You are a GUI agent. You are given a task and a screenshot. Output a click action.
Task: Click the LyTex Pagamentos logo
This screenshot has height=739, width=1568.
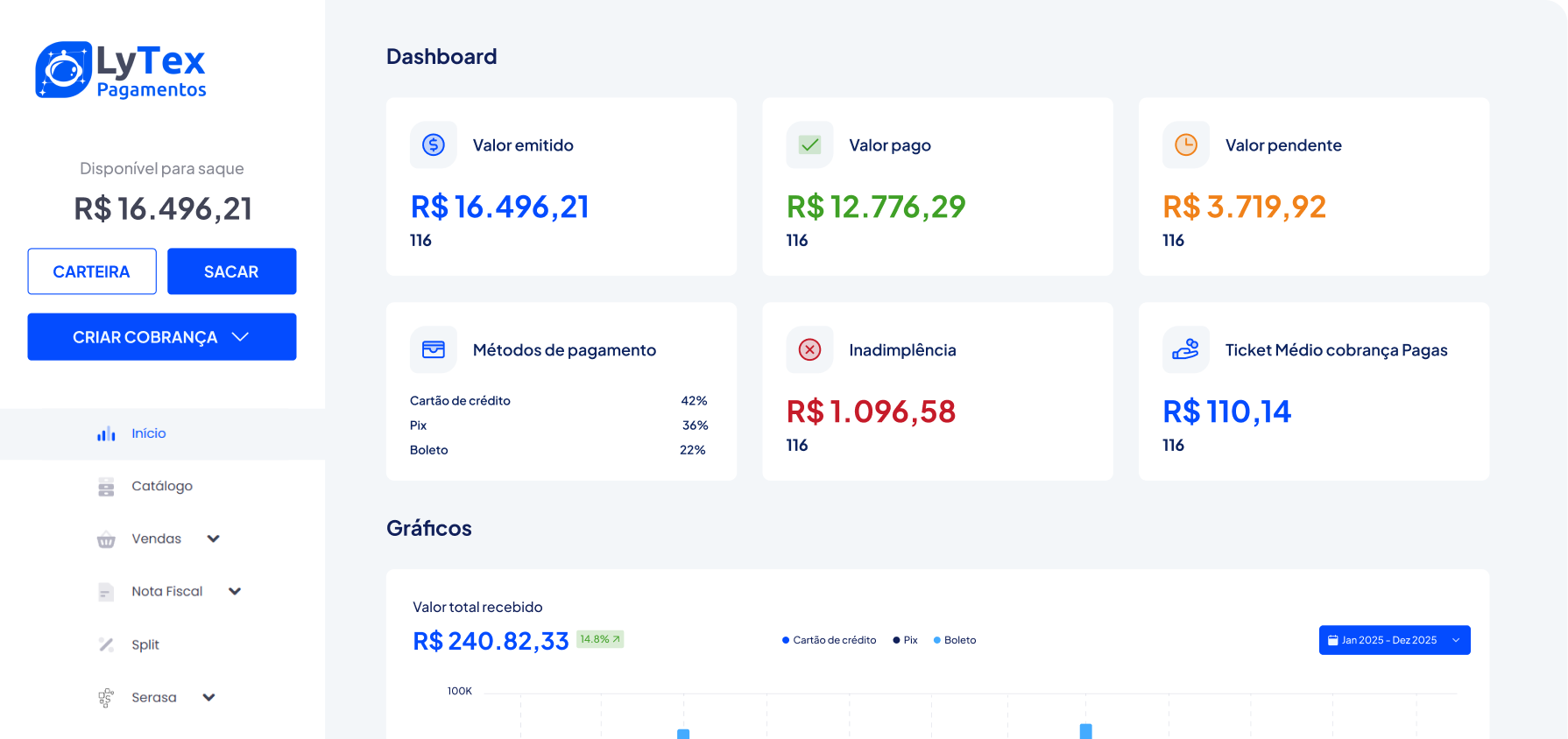(x=121, y=70)
